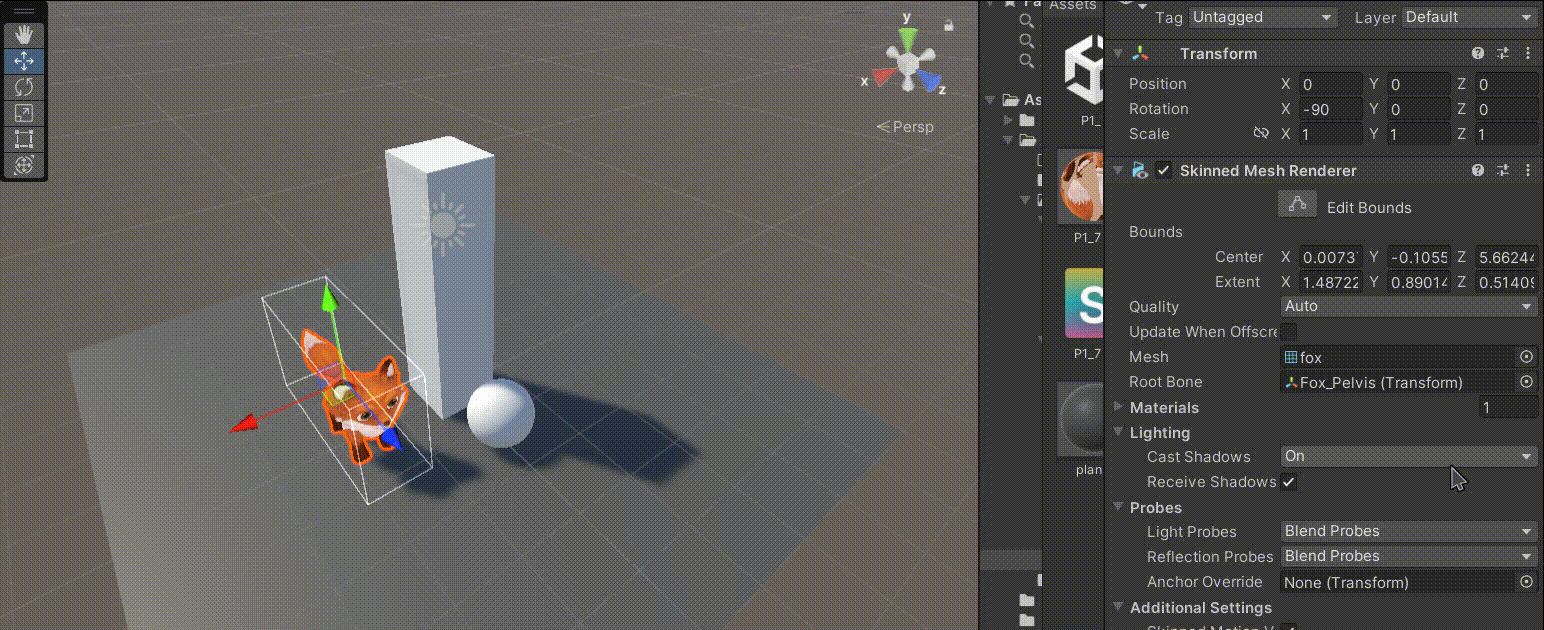The height and width of the screenshot is (630, 1544).
Task: Open Skinned Mesh Renderer presets icon
Action: coord(1502,171)
